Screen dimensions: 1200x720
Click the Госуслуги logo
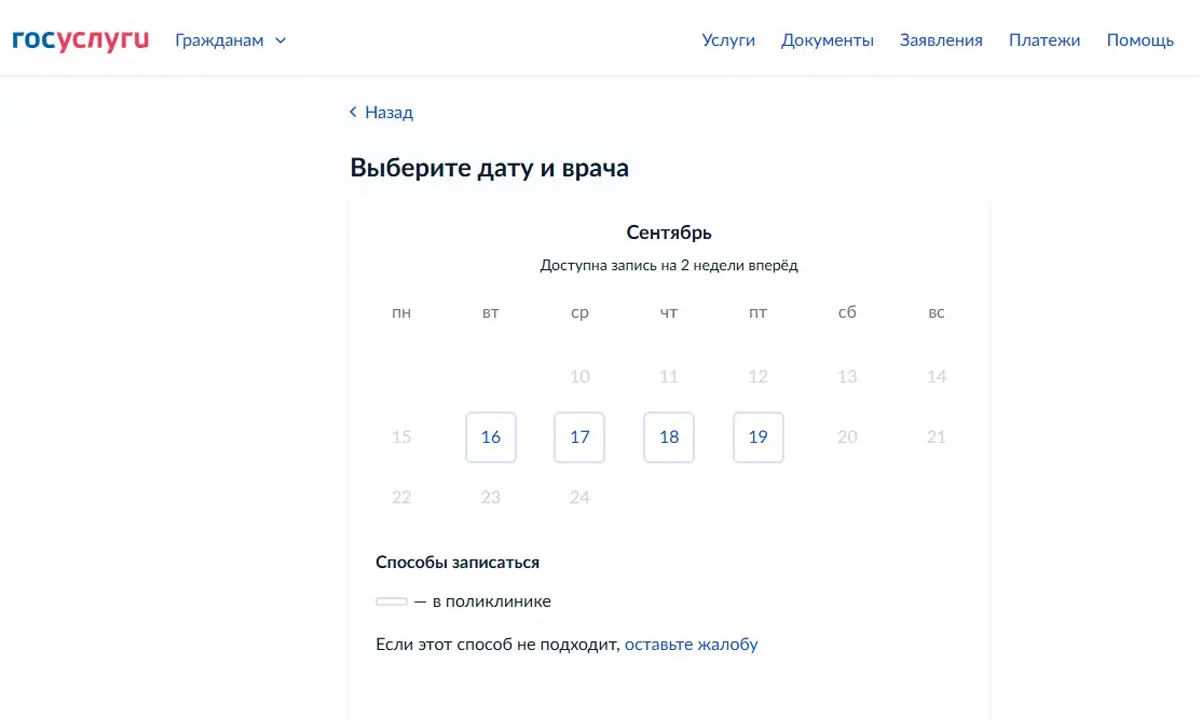pos(81,40)
